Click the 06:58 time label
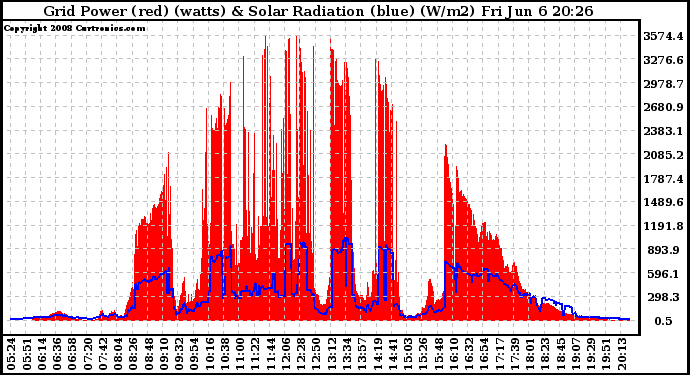This screenshot has width=690, height=375. pos(72,354)
